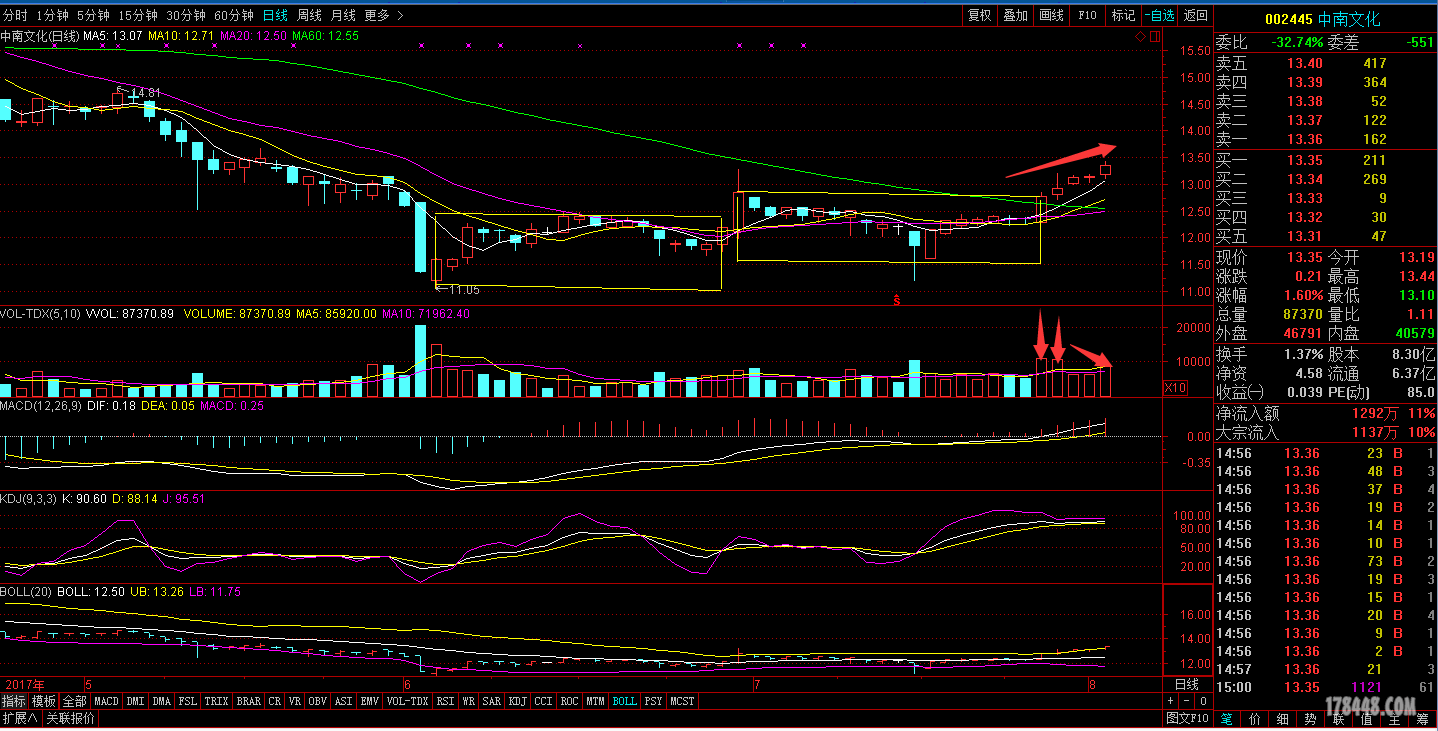Click the red $ marker under candles
This screenshot has width=1438, height=731.
click(897, 299)
